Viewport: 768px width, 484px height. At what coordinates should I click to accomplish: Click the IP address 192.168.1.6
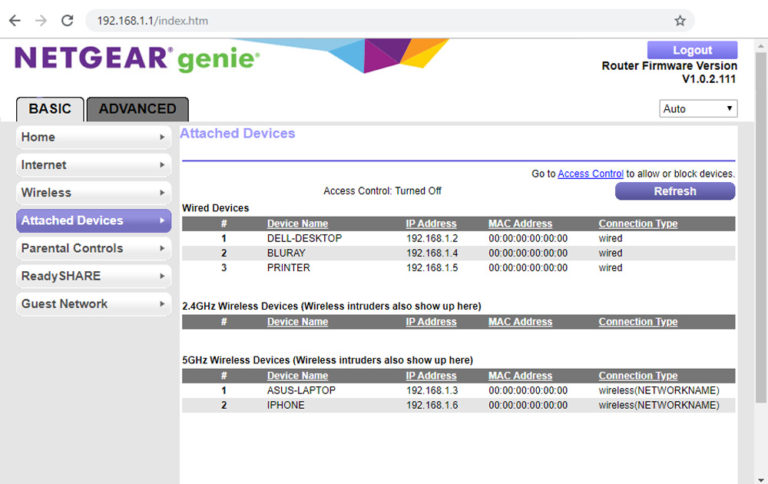point(432,405)
